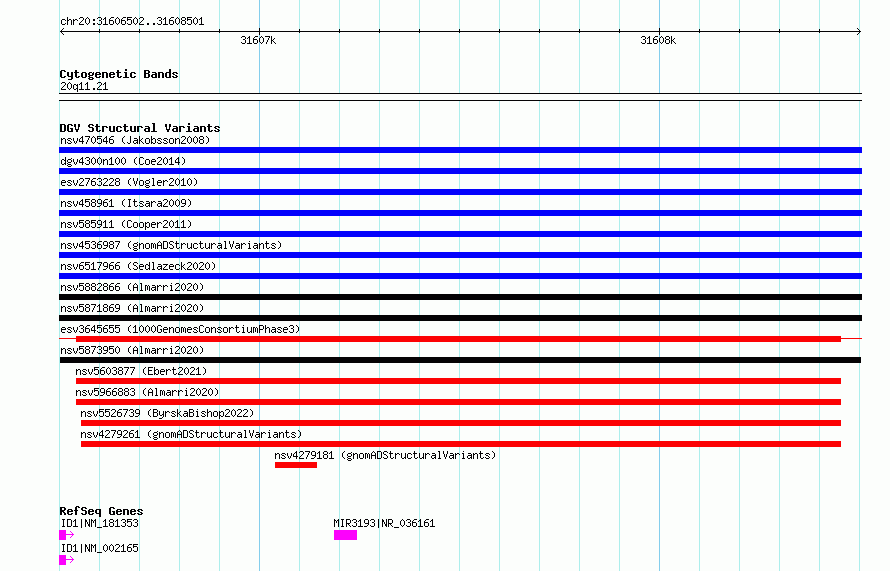Click the left arrow of the ruler
The height and width of the screenshot is (571, 890).
coord(62,32)
